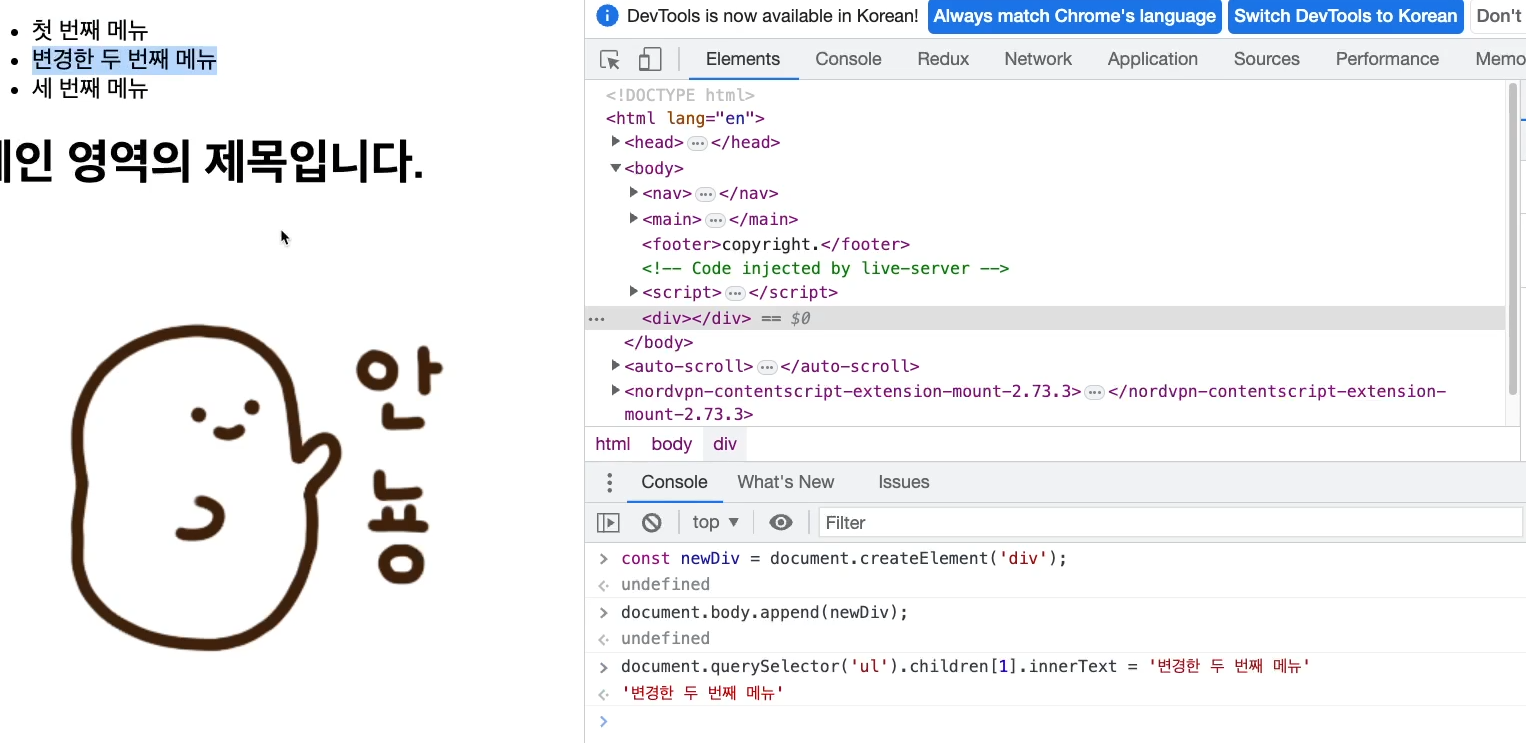Click the document.body.append console line
This screenshot has height=743, width=1526.
point(764,612)
